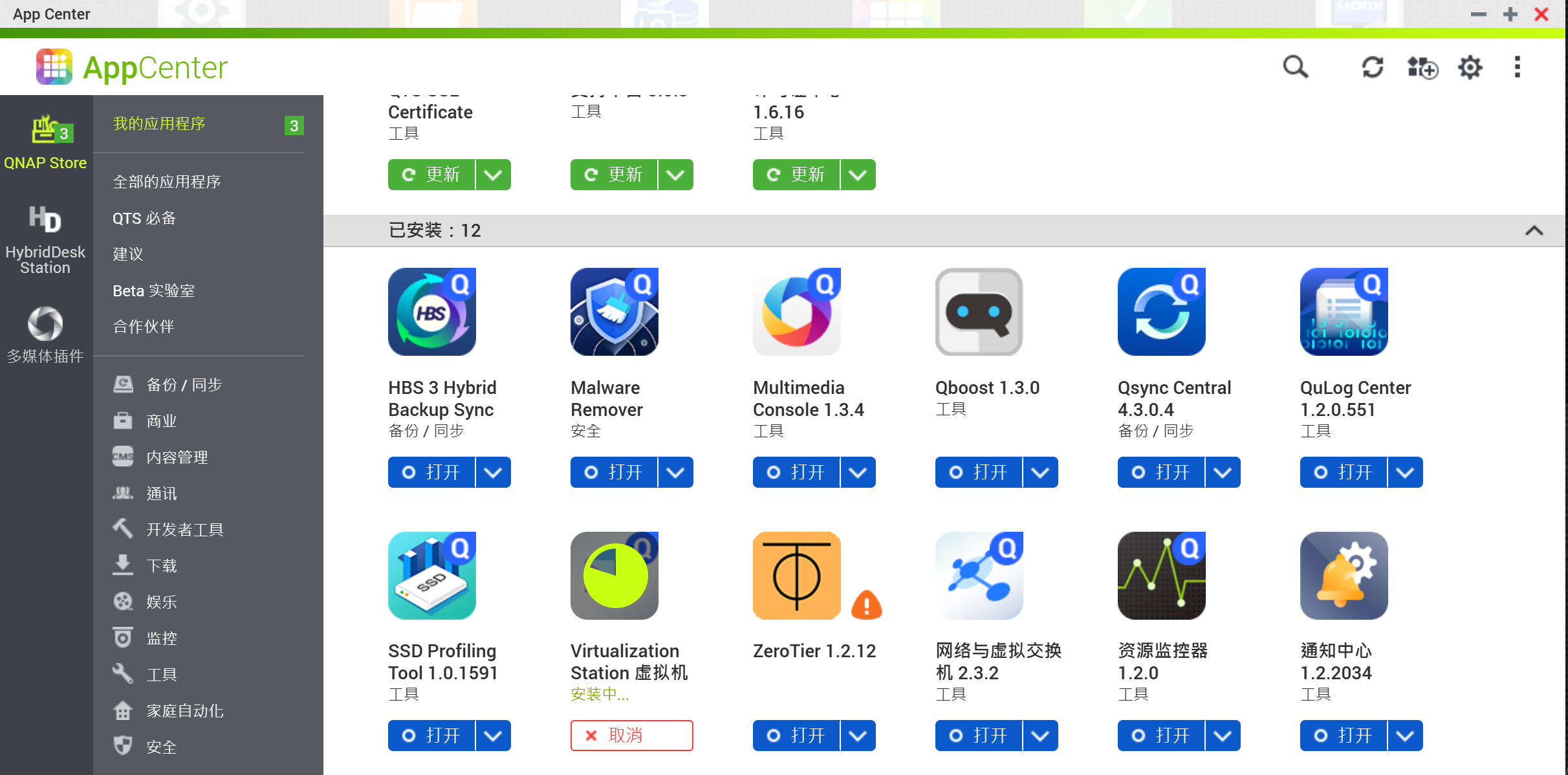
Task: Expand options arrow next to QuLog Center 打开
Action: point(1406,472)
